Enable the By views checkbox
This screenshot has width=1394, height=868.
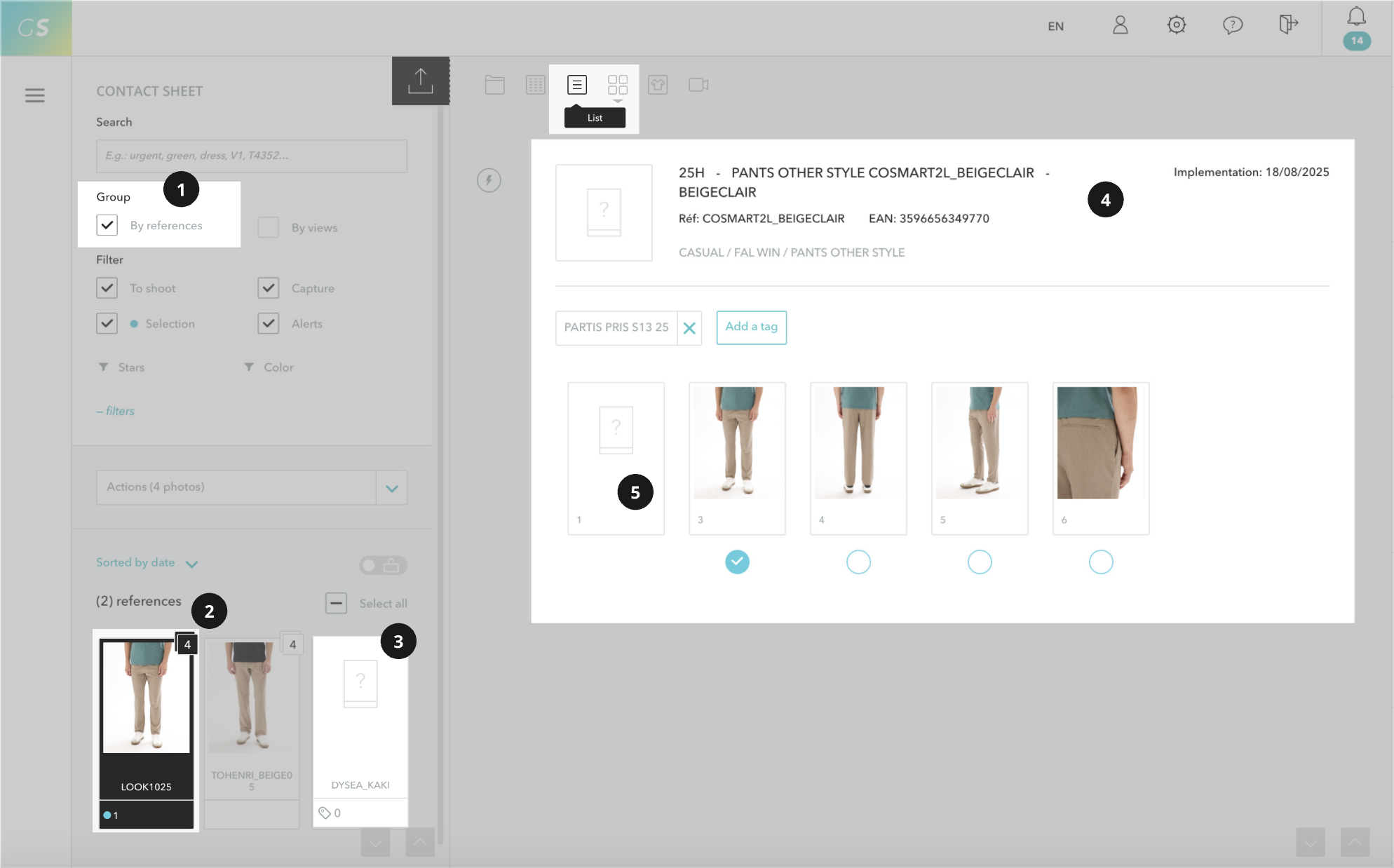coord(268,227)
